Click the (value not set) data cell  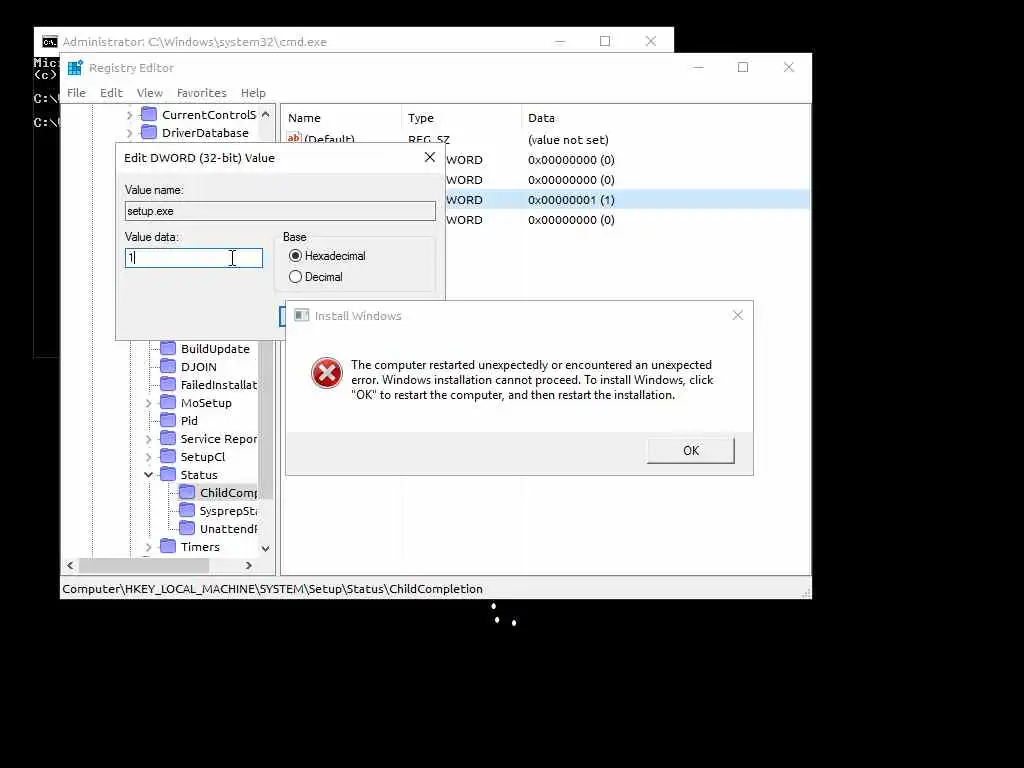click(x=568, y=140)
